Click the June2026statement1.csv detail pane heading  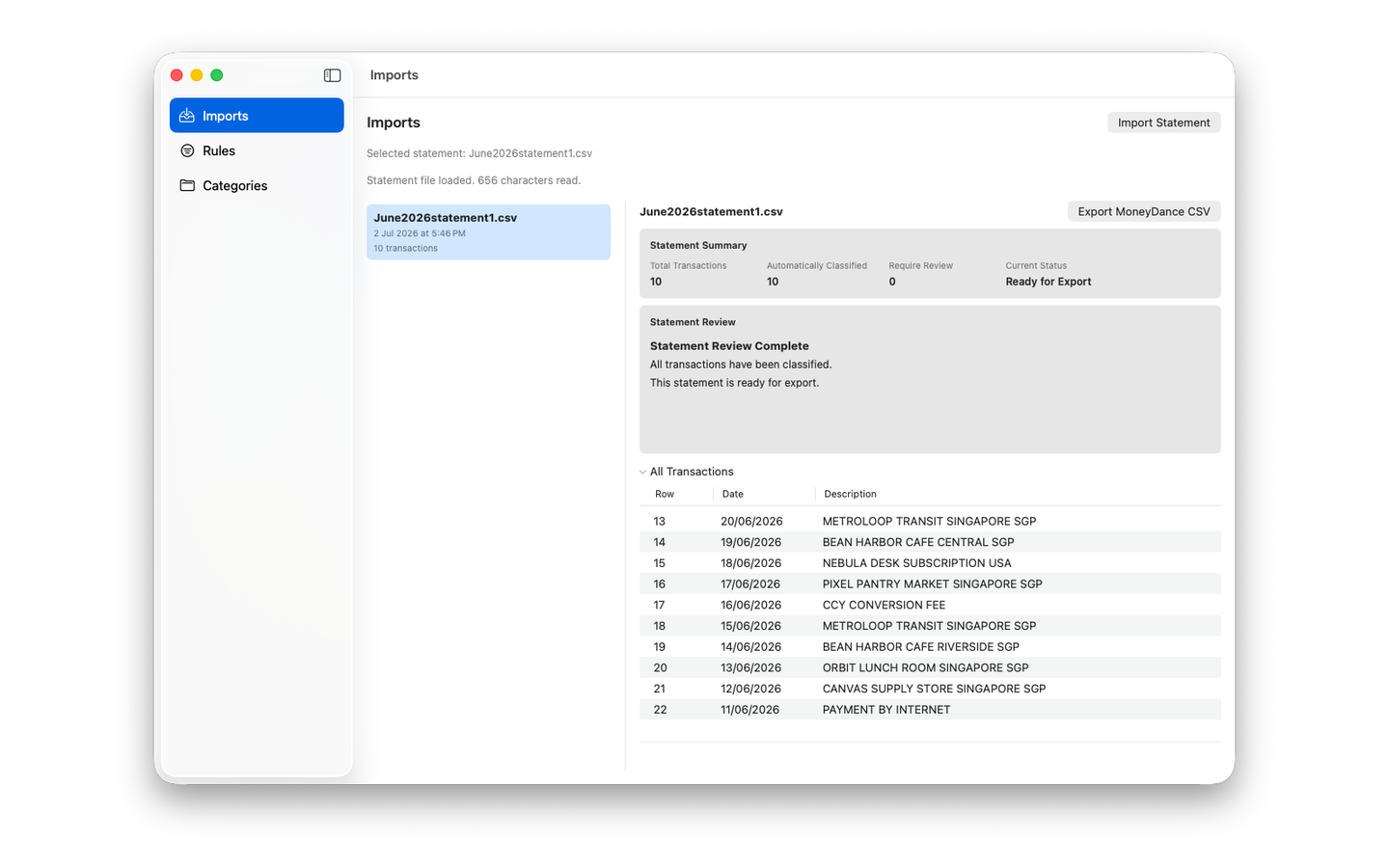(711, 211)
